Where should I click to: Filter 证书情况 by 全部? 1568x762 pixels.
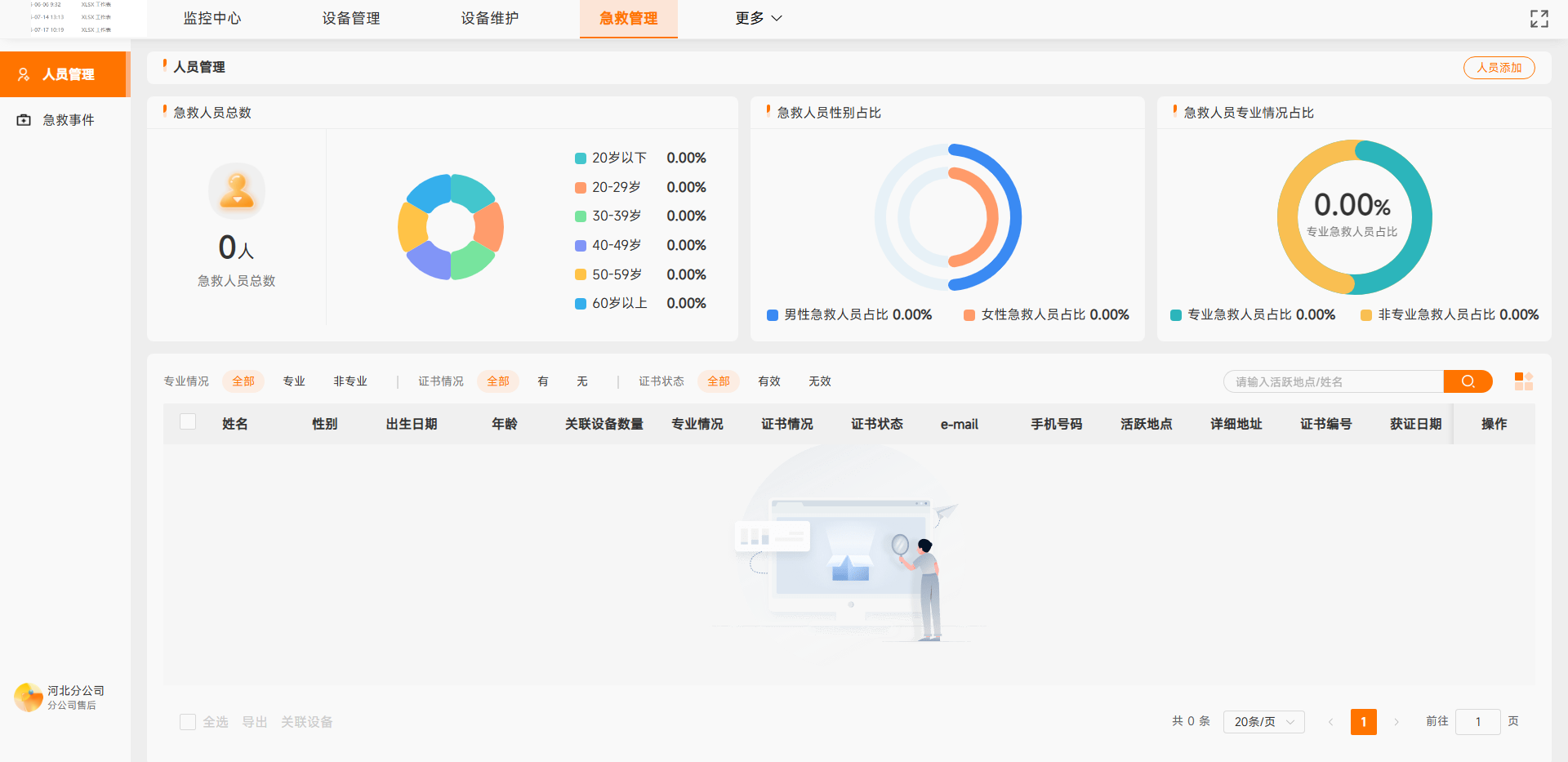tap(498, 381)
